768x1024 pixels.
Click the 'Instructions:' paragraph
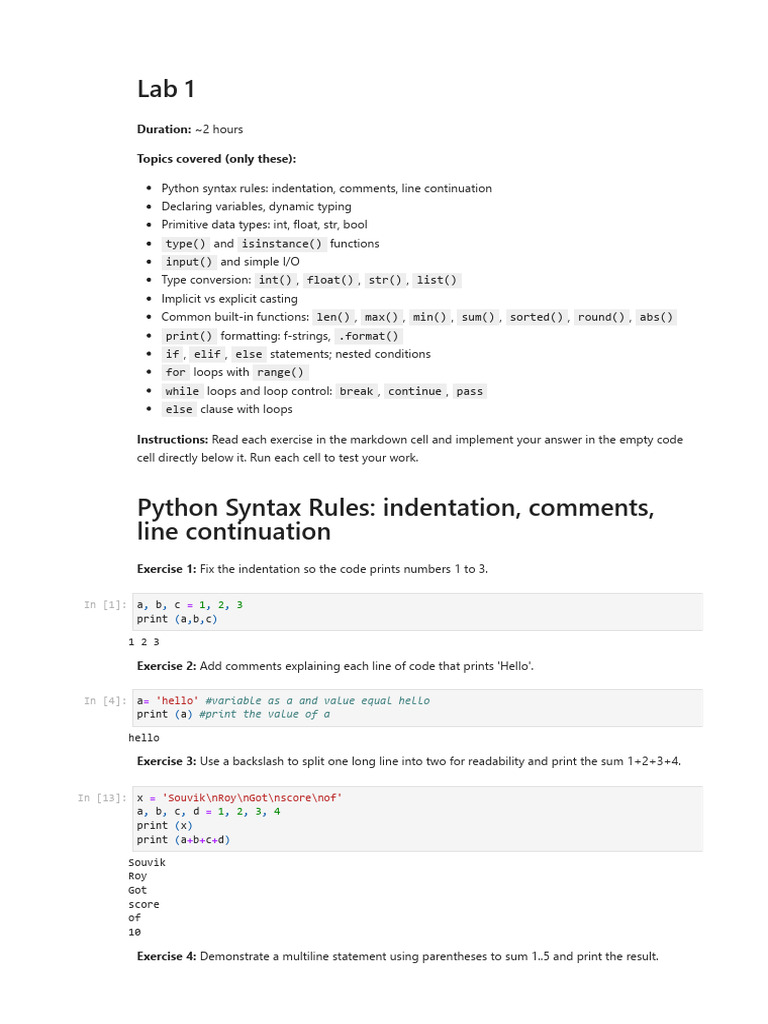click(x=409, y=449)
